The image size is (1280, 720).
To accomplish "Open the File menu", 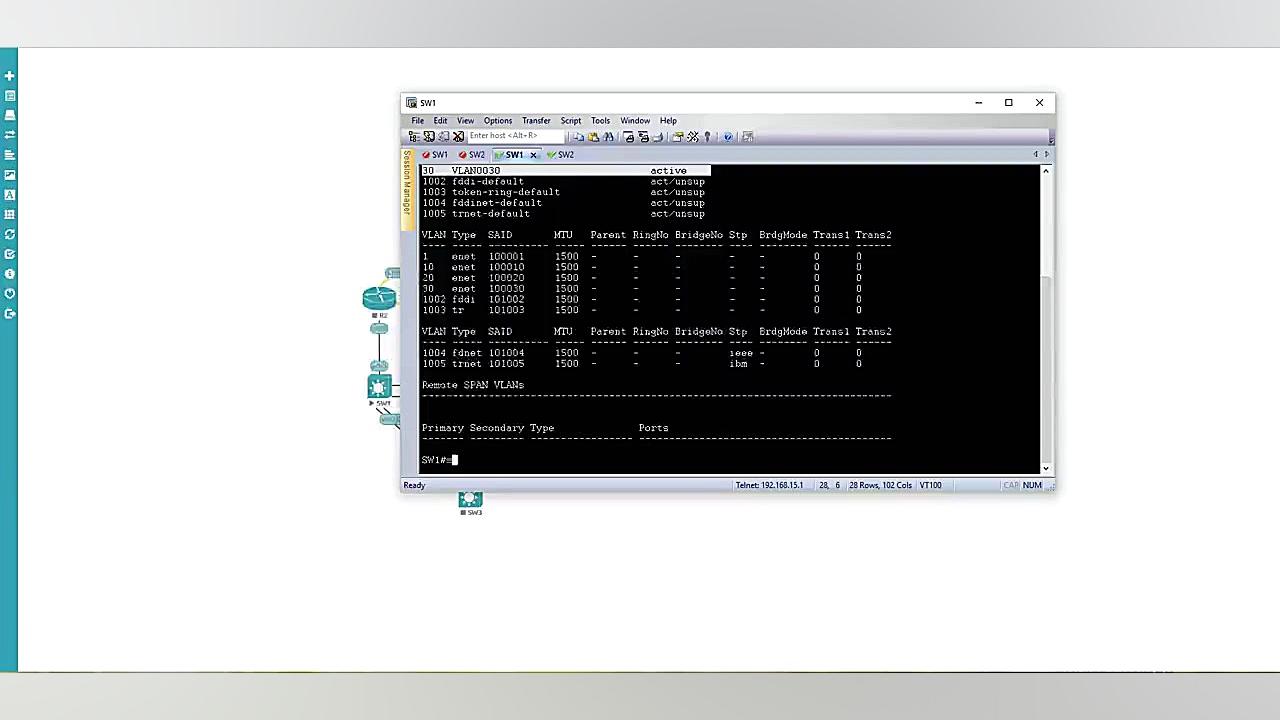I will [417, 121].
